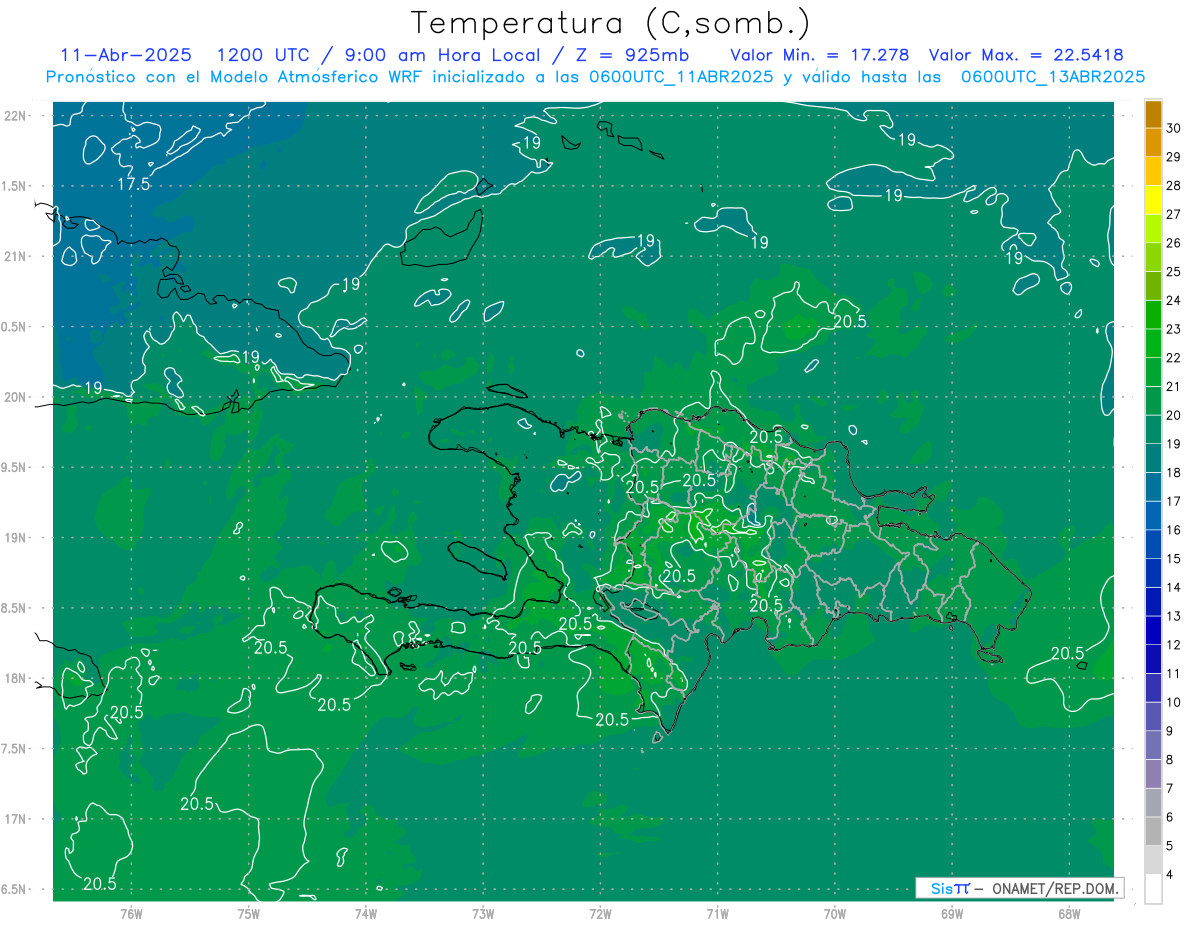This screenshot has width=1200, height=927.
Task: Click the colorbar value "23"
Action: coord(1174,329)
